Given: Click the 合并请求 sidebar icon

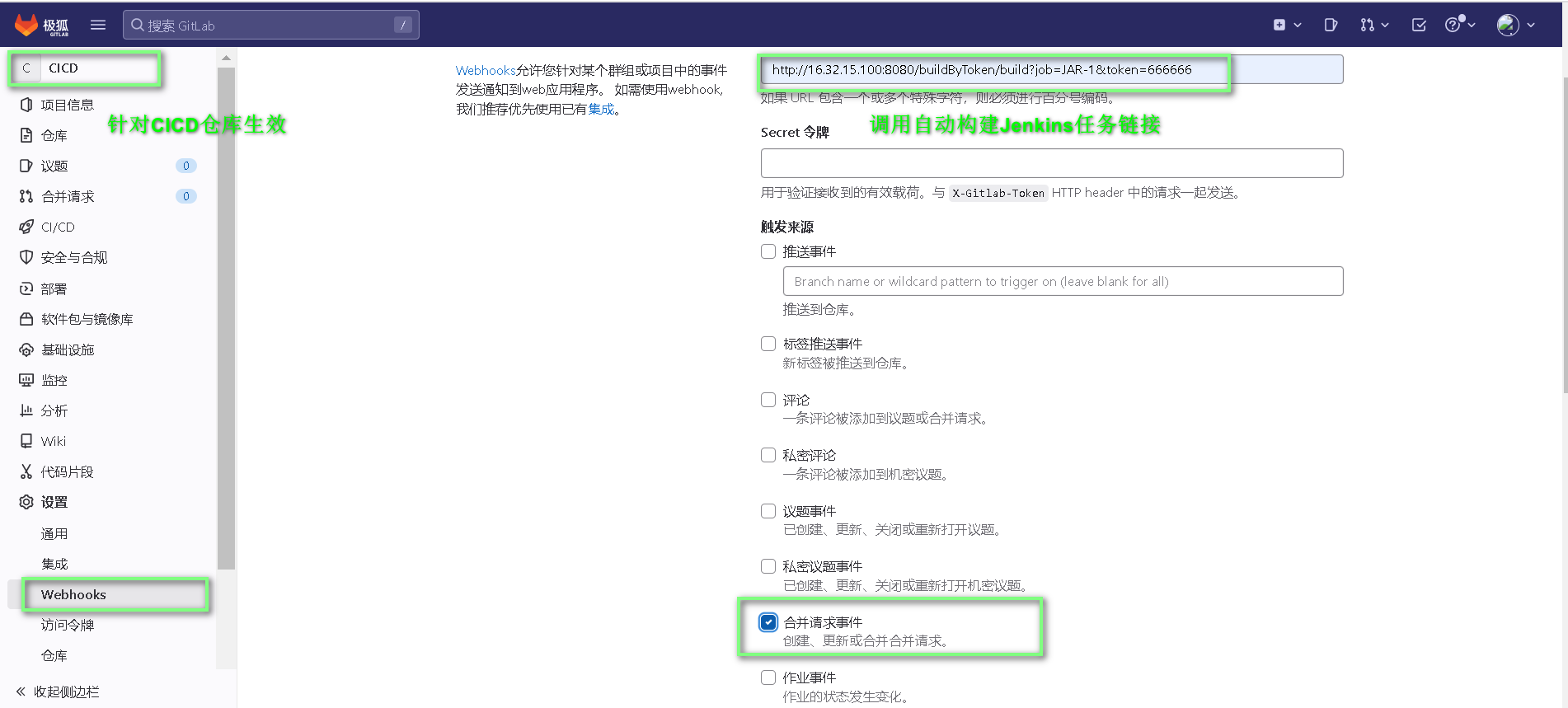Looking at the screenshot, I should pyautogui.click(x=26, y=196).
